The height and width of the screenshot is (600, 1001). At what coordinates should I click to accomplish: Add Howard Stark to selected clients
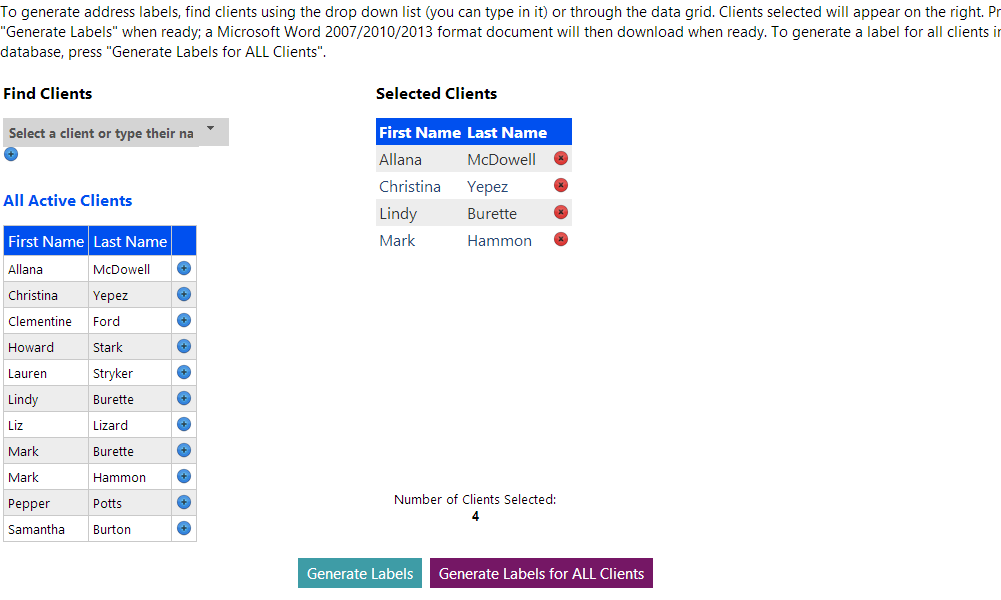coord(183,346)
